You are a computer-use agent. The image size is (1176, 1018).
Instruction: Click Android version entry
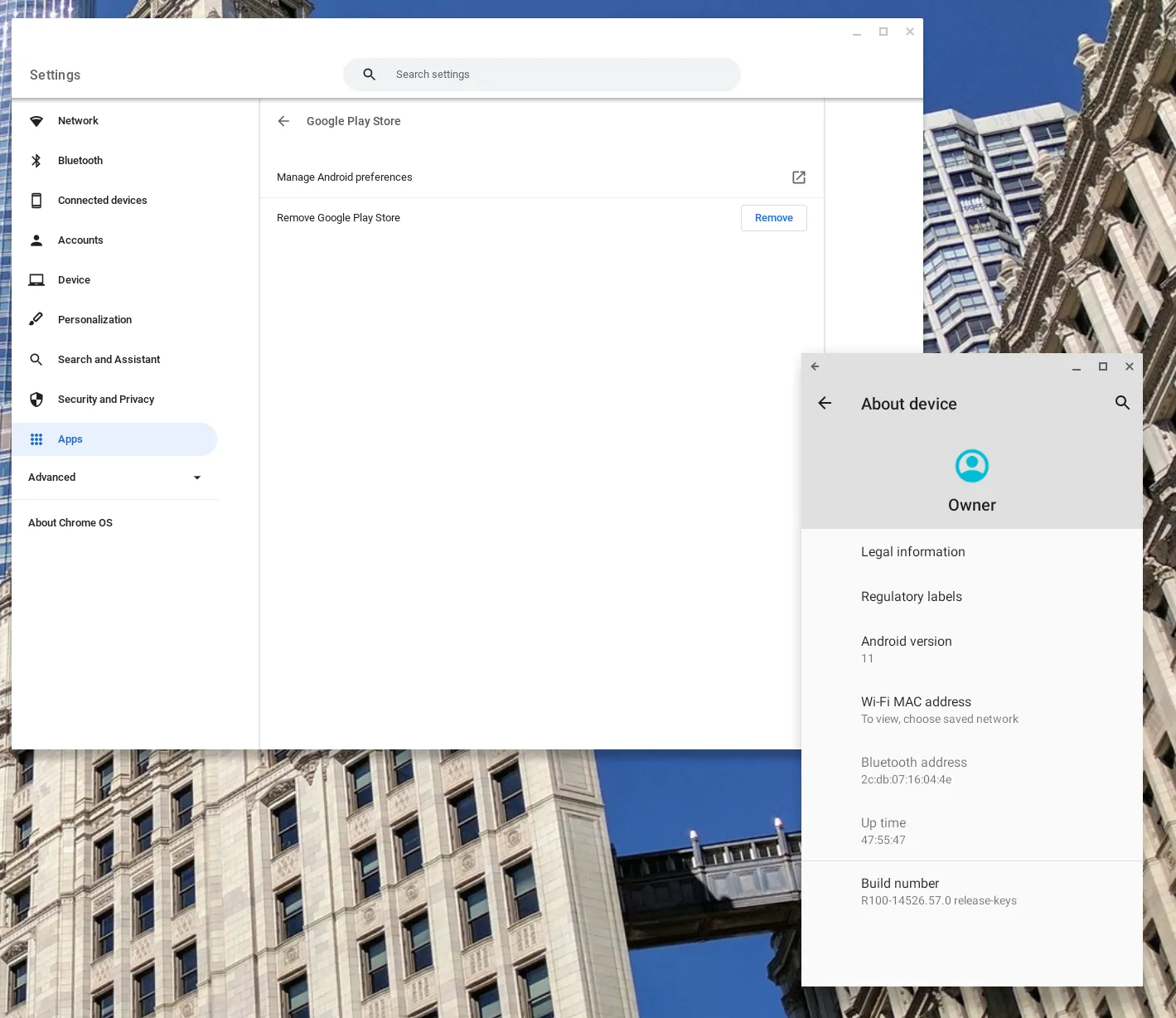(972, 649)
